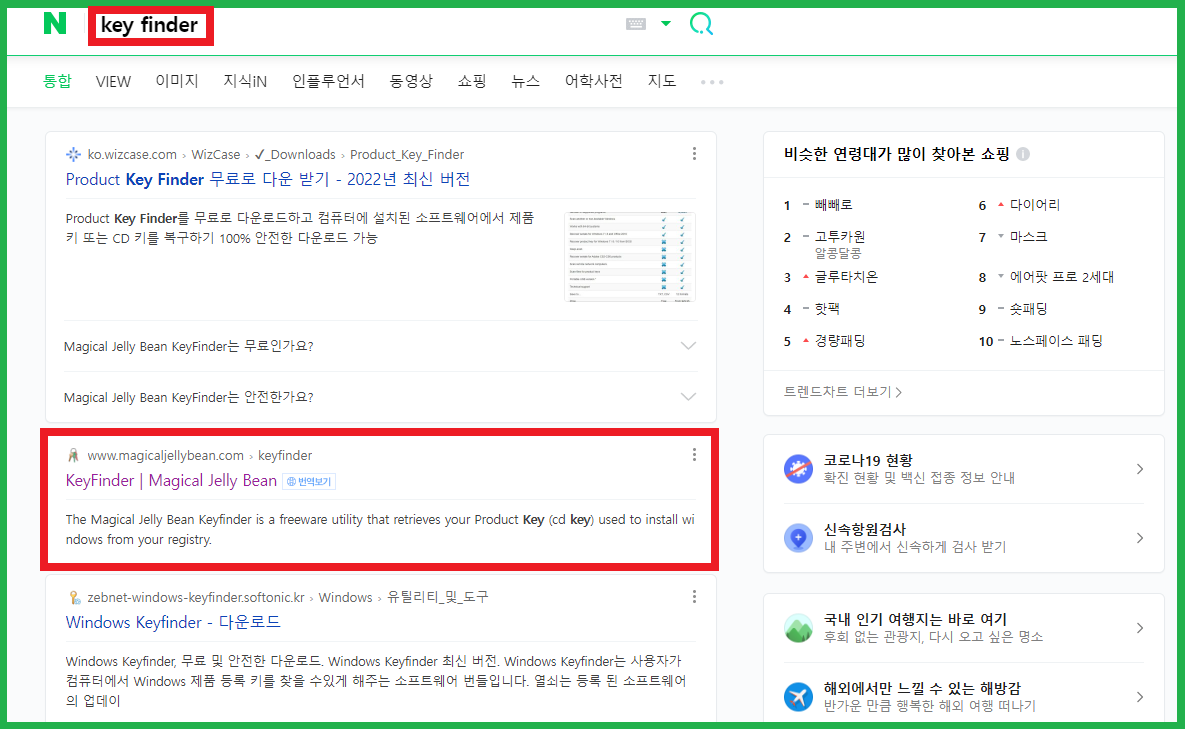Open options menu for the WizCase result
This screenshot has width=1185, height=729.
(694, 153)
